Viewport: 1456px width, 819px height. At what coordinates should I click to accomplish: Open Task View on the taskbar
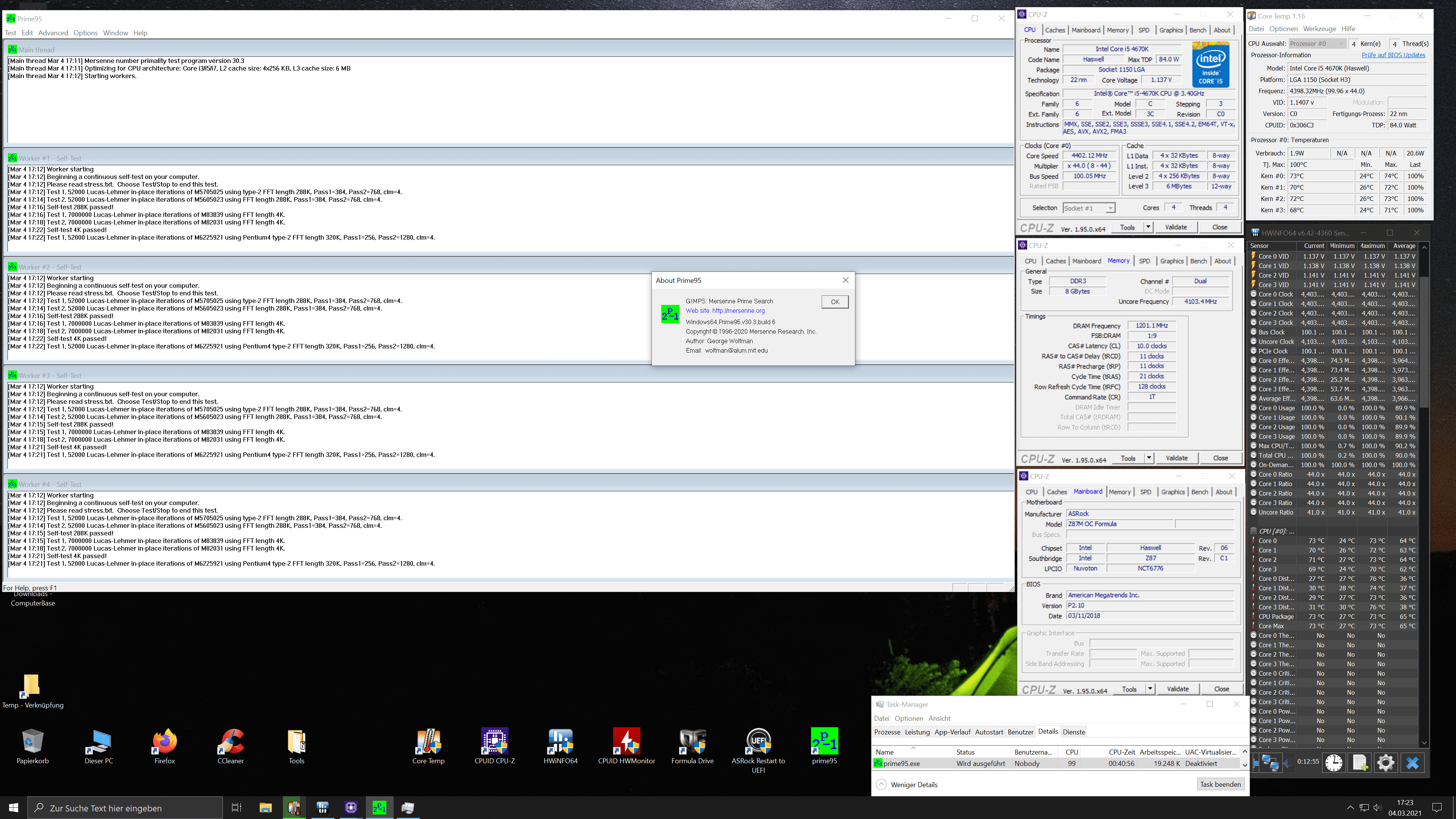pos(237,808)
